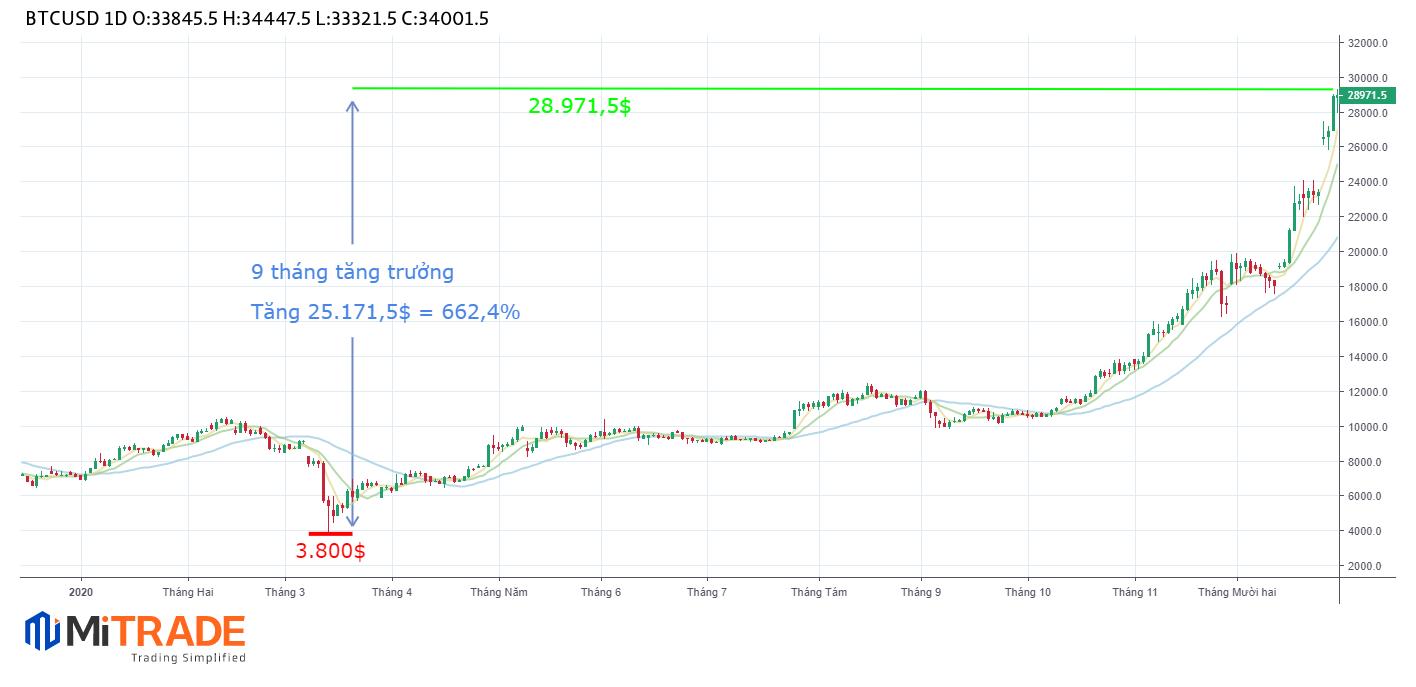1416x687 pixels.
Task: Select the red 3.800$ price label
Action: click(330, 551)
